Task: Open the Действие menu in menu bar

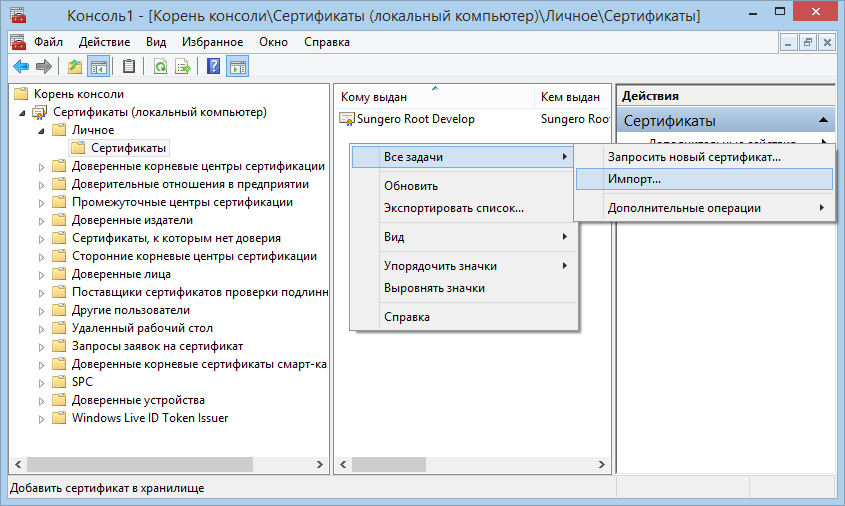Action: pyautogui.click(x=104, y=42)
